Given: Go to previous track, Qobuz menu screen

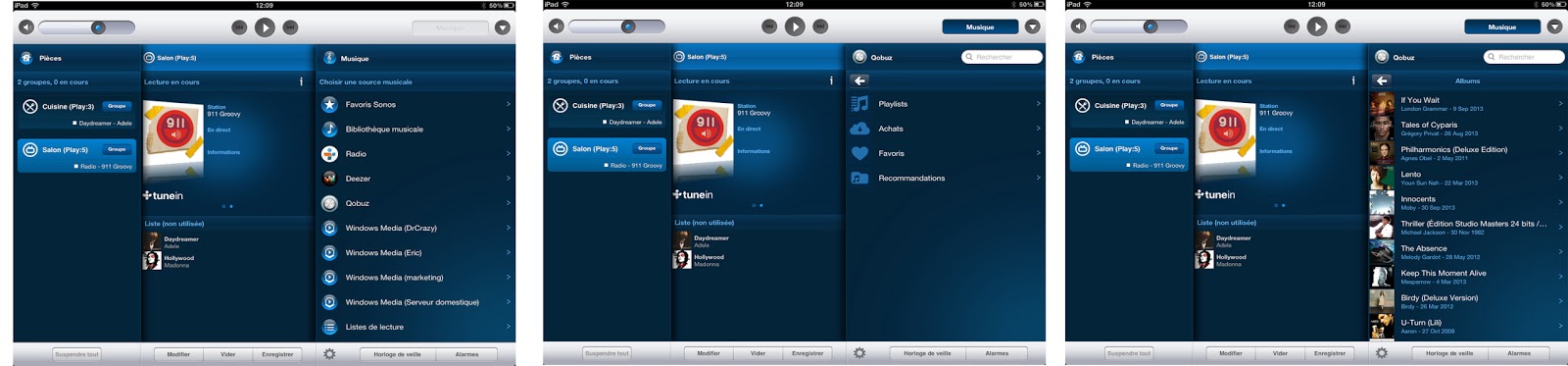Looking at the screenshot, I should [x=769, y=26].
